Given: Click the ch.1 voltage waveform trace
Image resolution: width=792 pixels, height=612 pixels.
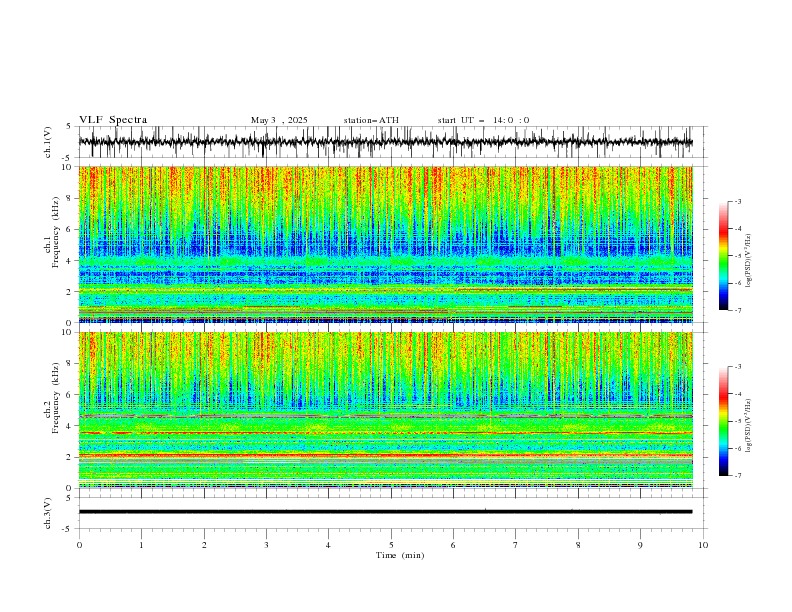Looking at the screenshot, I should click(385, 142).
